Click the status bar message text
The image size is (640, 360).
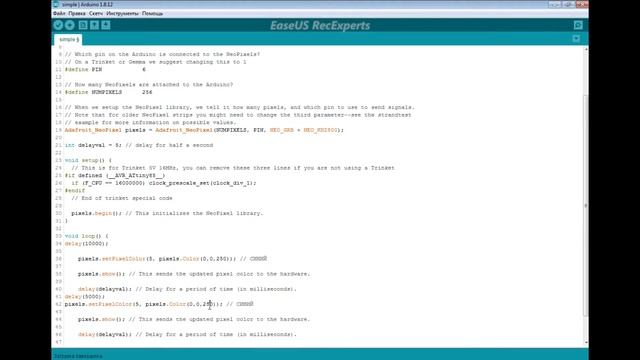pyautogui.click(x=78, y=356)
